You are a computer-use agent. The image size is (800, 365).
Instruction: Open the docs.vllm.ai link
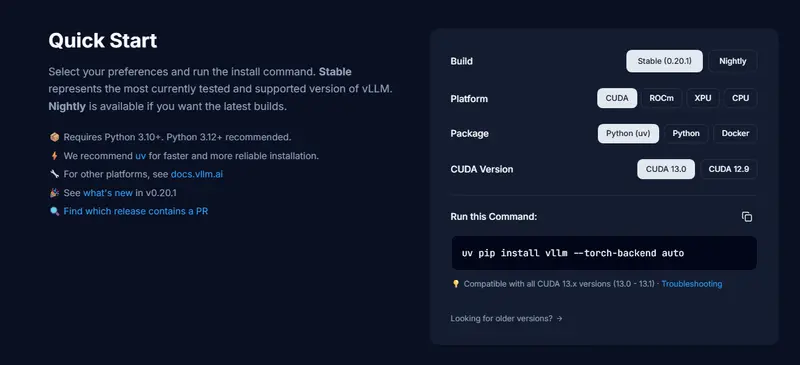197,174
